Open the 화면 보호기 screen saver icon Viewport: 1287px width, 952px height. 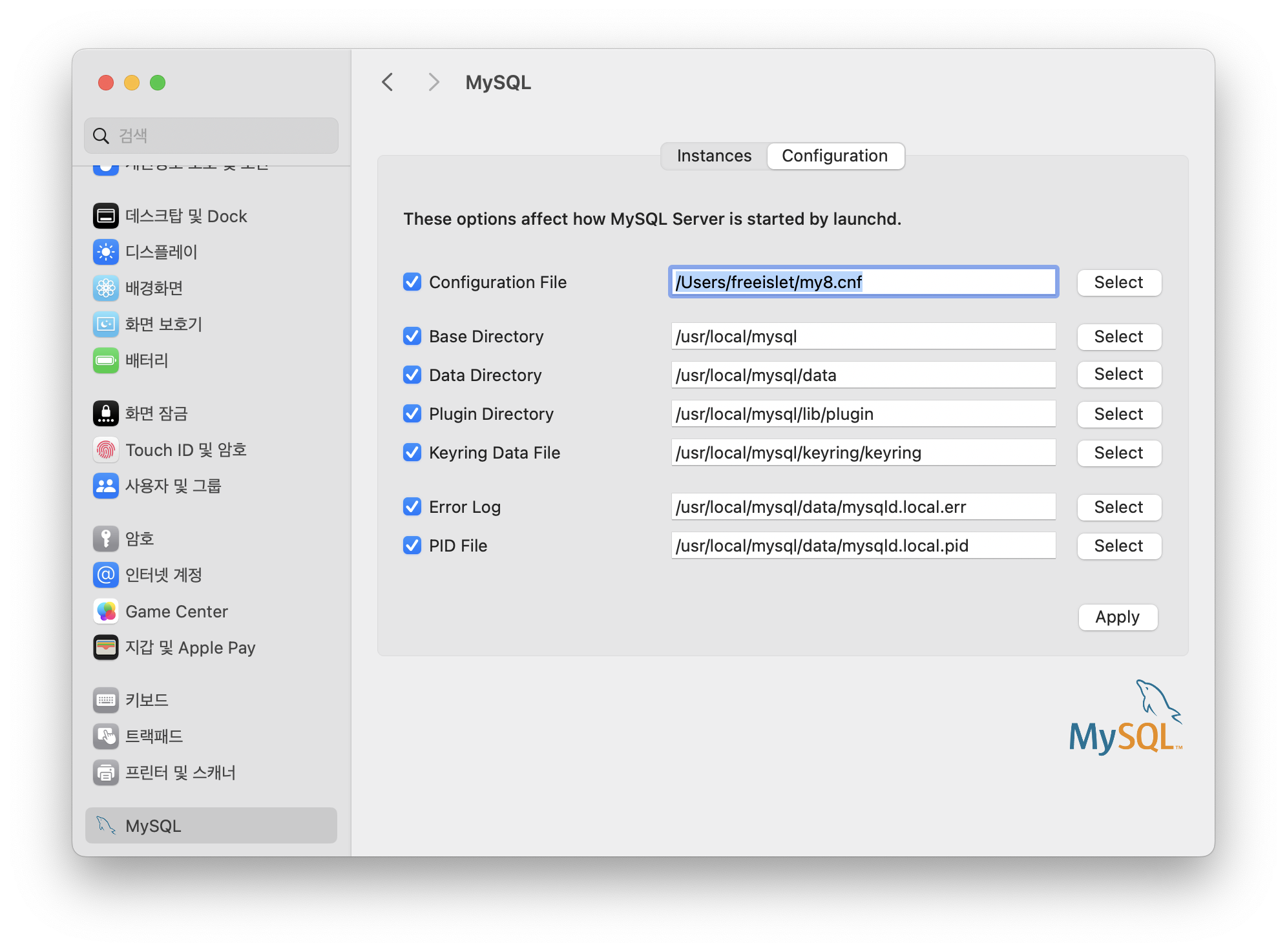[106, 324]
